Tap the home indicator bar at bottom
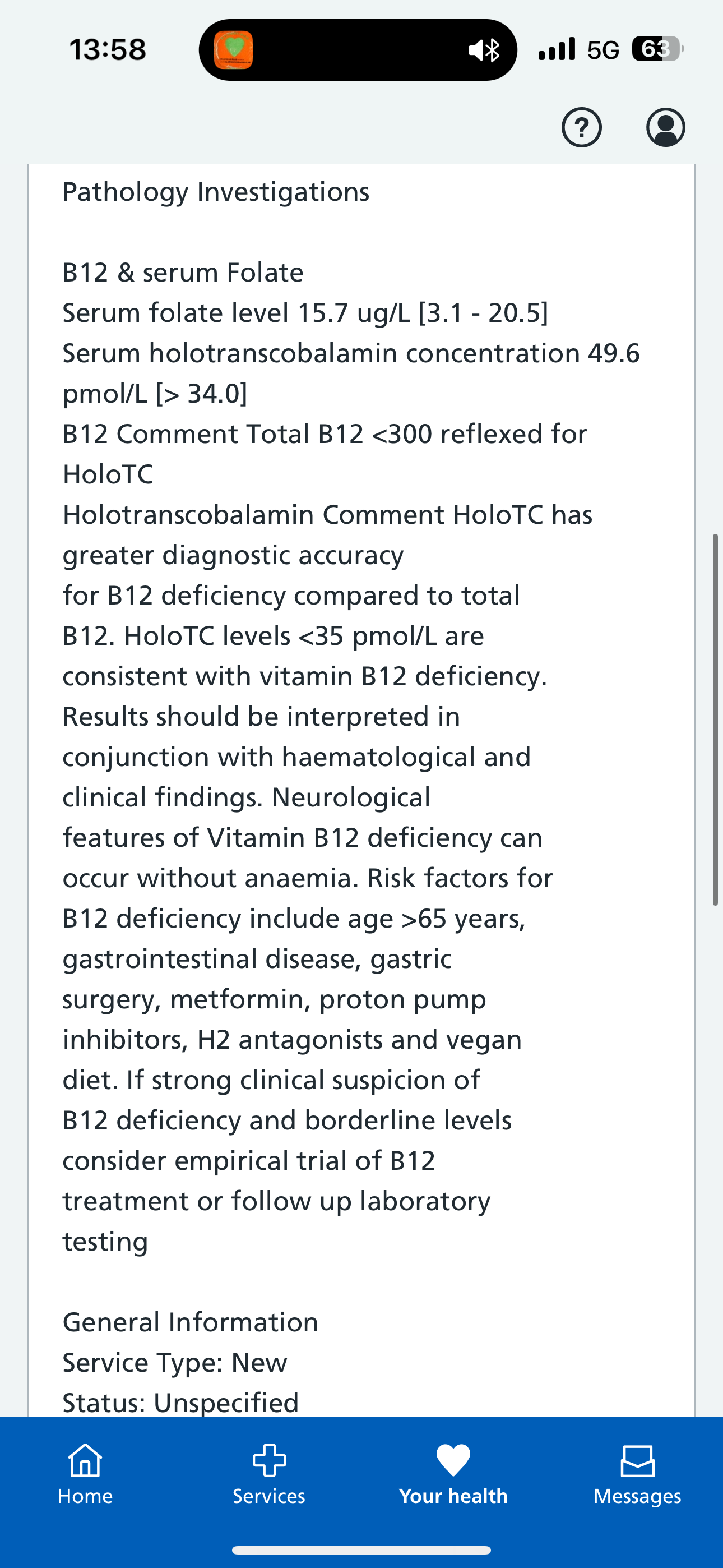 361,1549
